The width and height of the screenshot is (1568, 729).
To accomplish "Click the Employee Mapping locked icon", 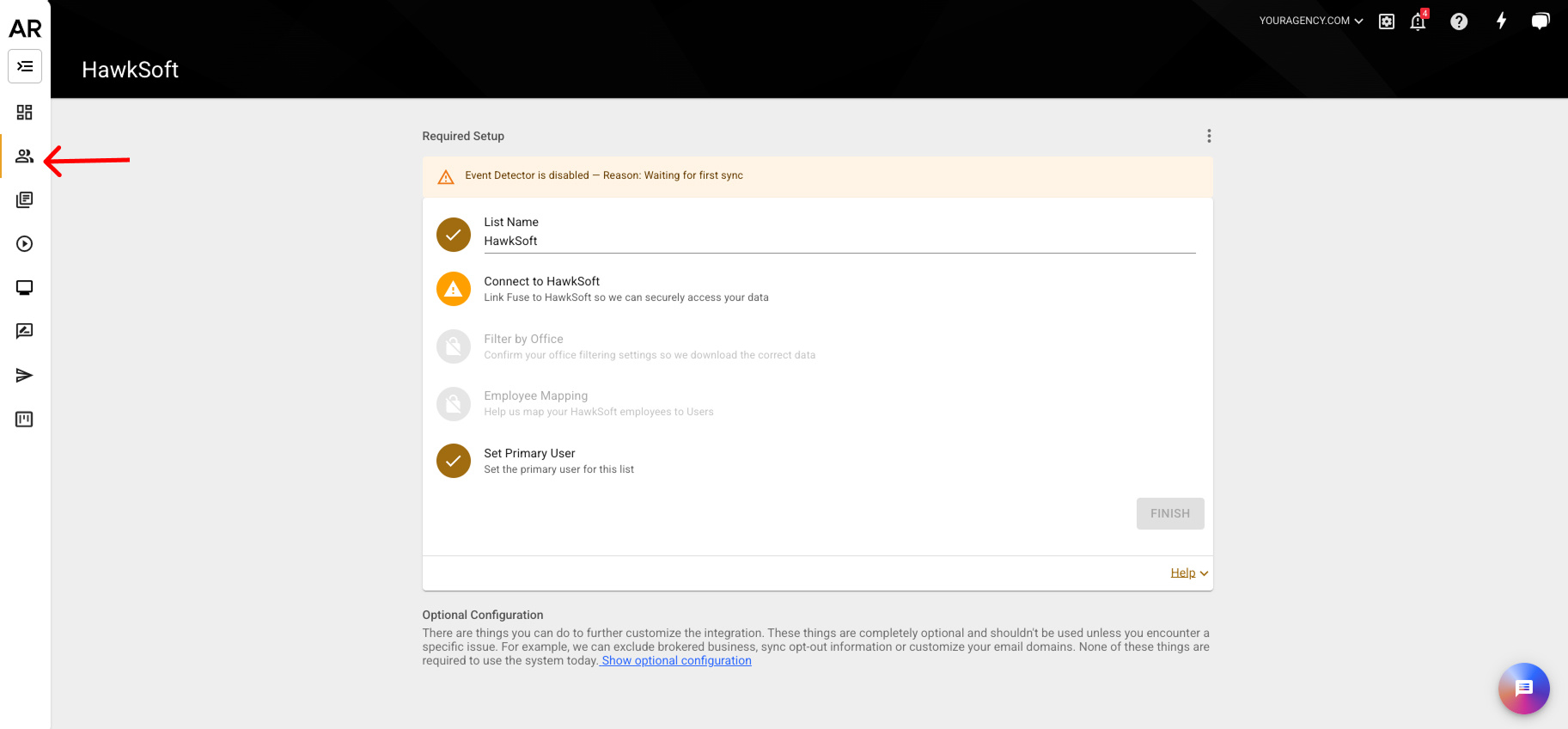I will (x=454, y=404).
